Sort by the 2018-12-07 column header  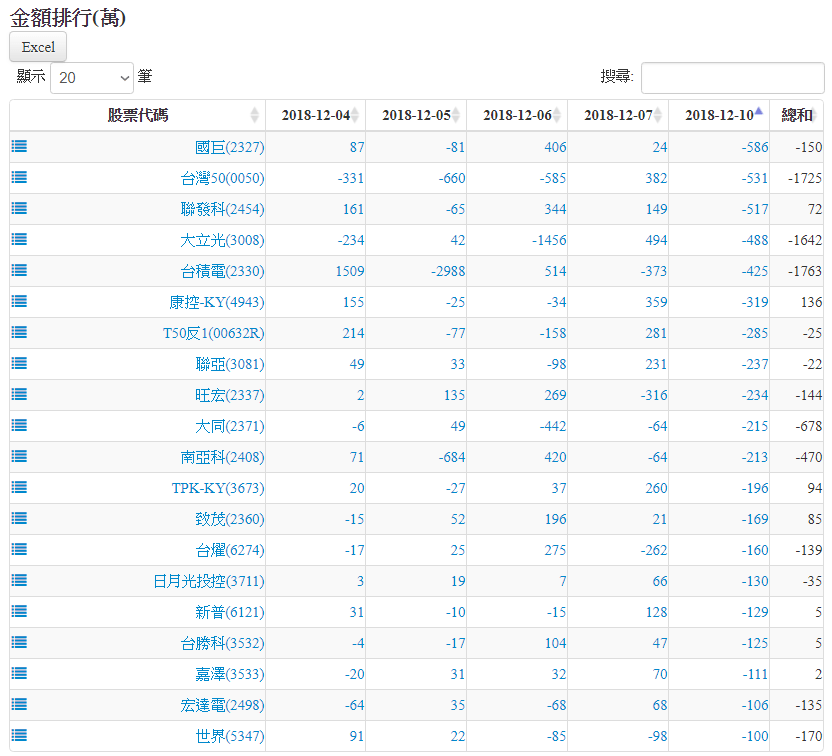[x=617, y=115]
